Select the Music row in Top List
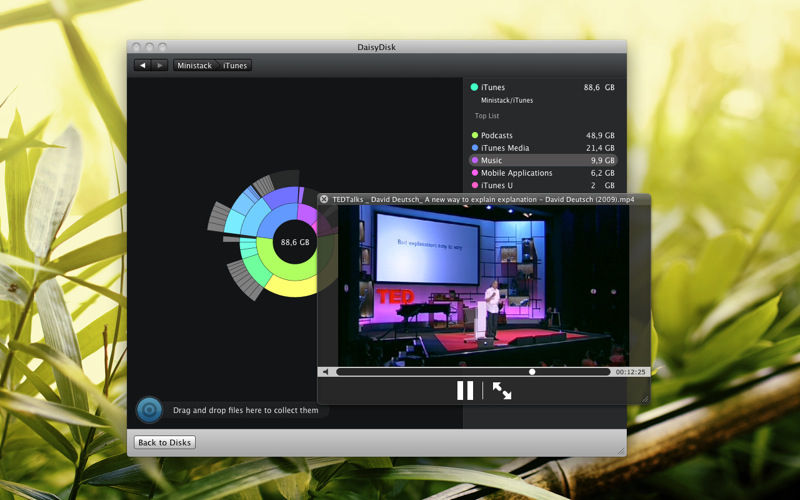This screenshot has width=800, height=500. pos(543,160)
